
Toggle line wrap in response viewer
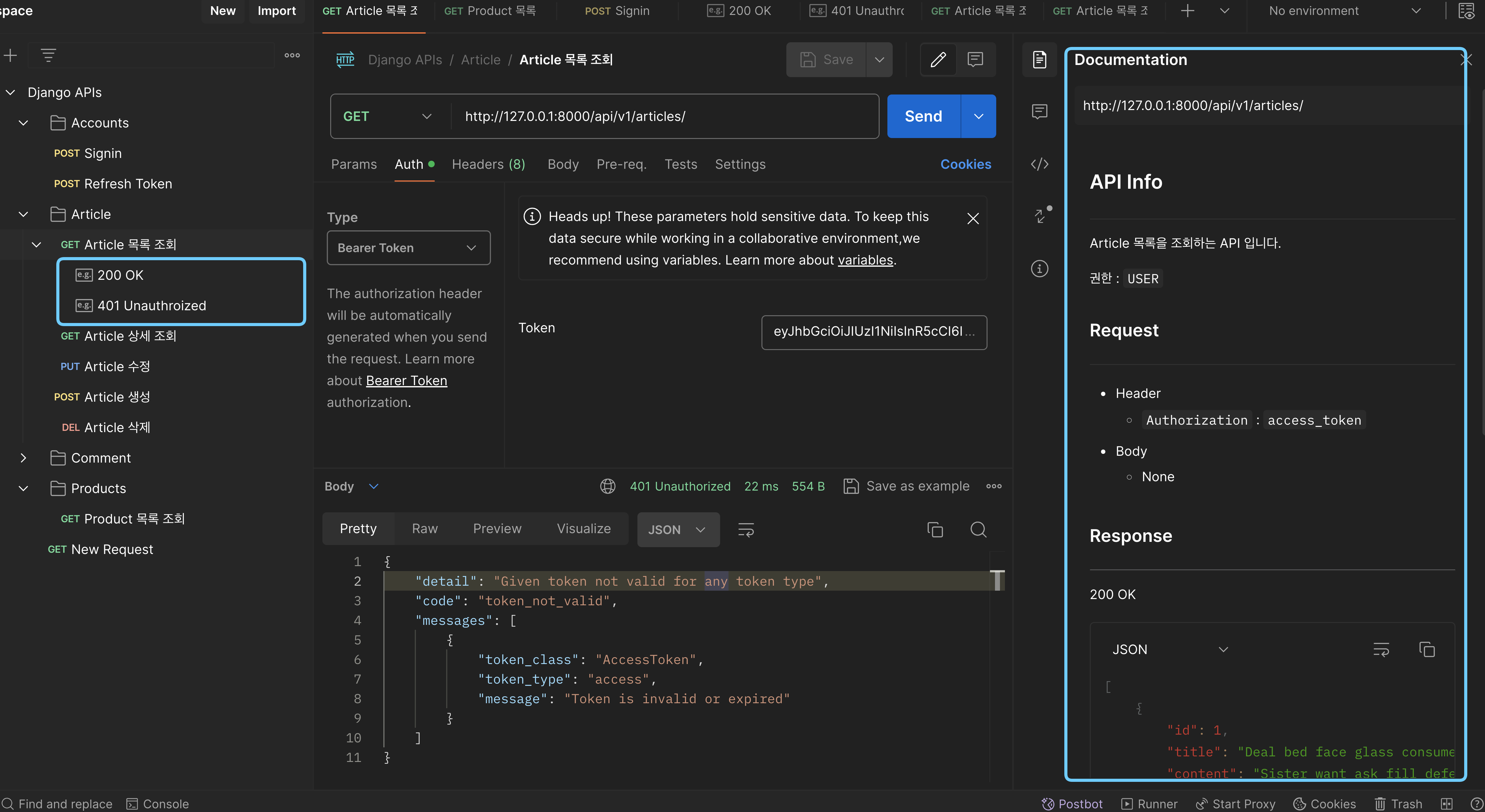(x=746, y=529)
